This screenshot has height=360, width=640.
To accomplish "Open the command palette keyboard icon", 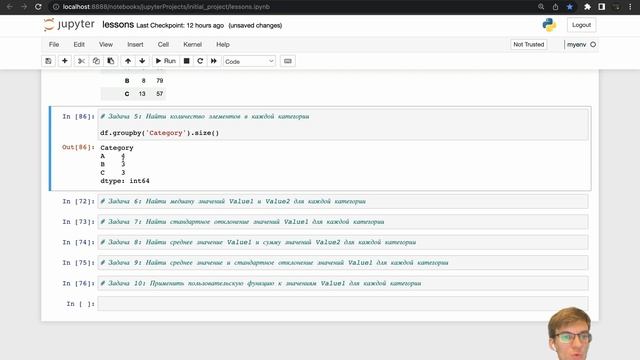I will pos(288,61).
